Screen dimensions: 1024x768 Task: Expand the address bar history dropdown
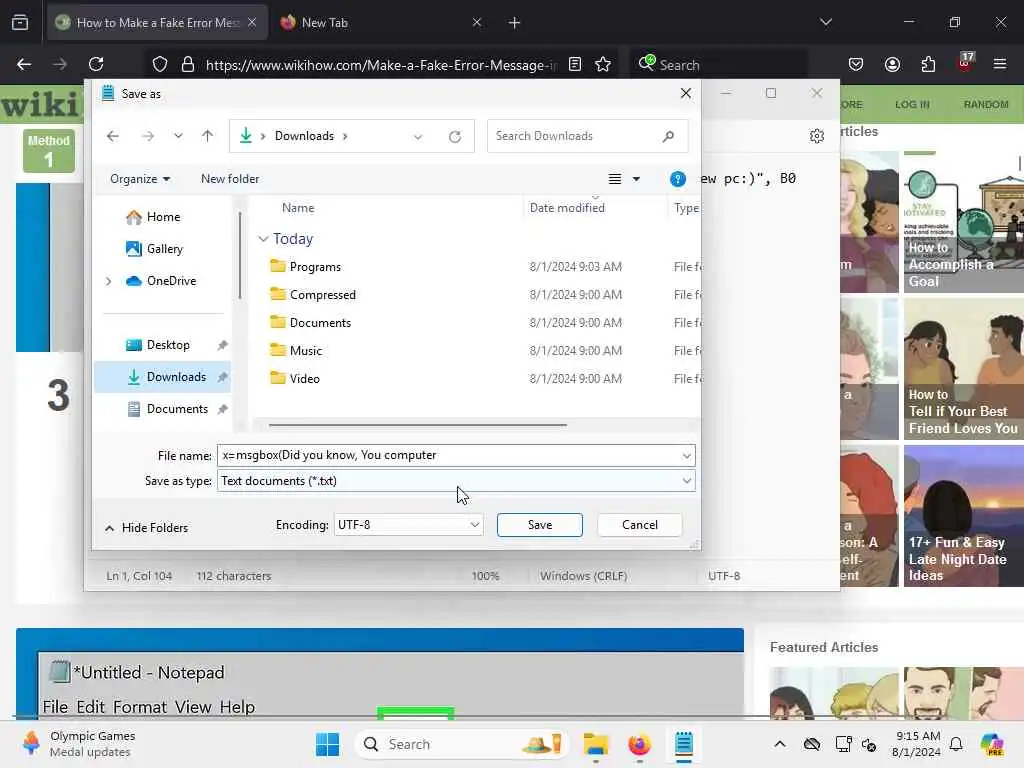tap(418, 136)
